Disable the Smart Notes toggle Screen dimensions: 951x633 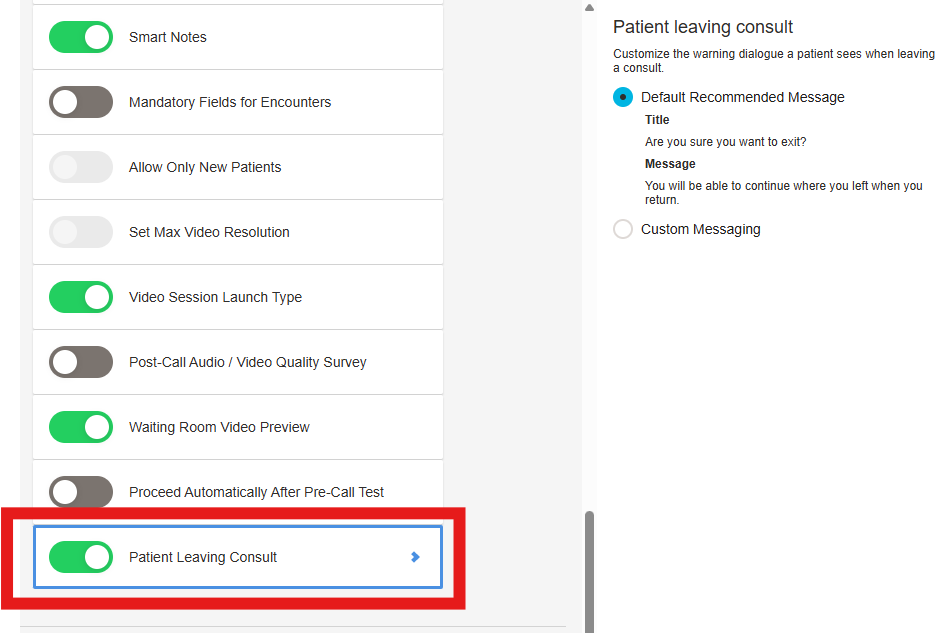click(x=81, y=37)
